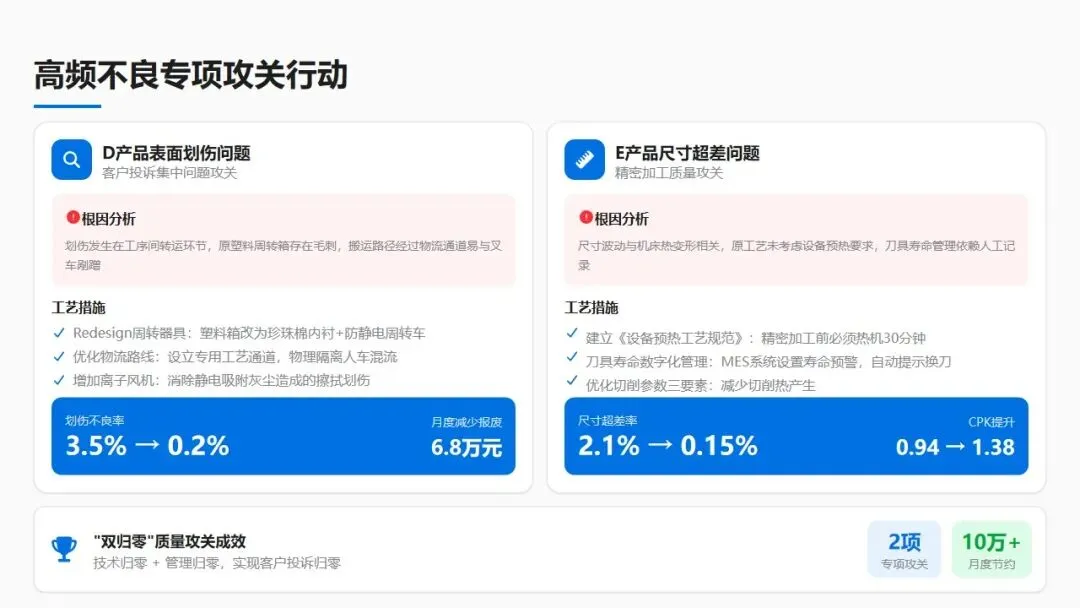Image resolution: width=1080 pixels, height=608 pixels.
Task: Click the 6.8万元 monthly scrap reduction figure
Action: [x=466, y=448]
